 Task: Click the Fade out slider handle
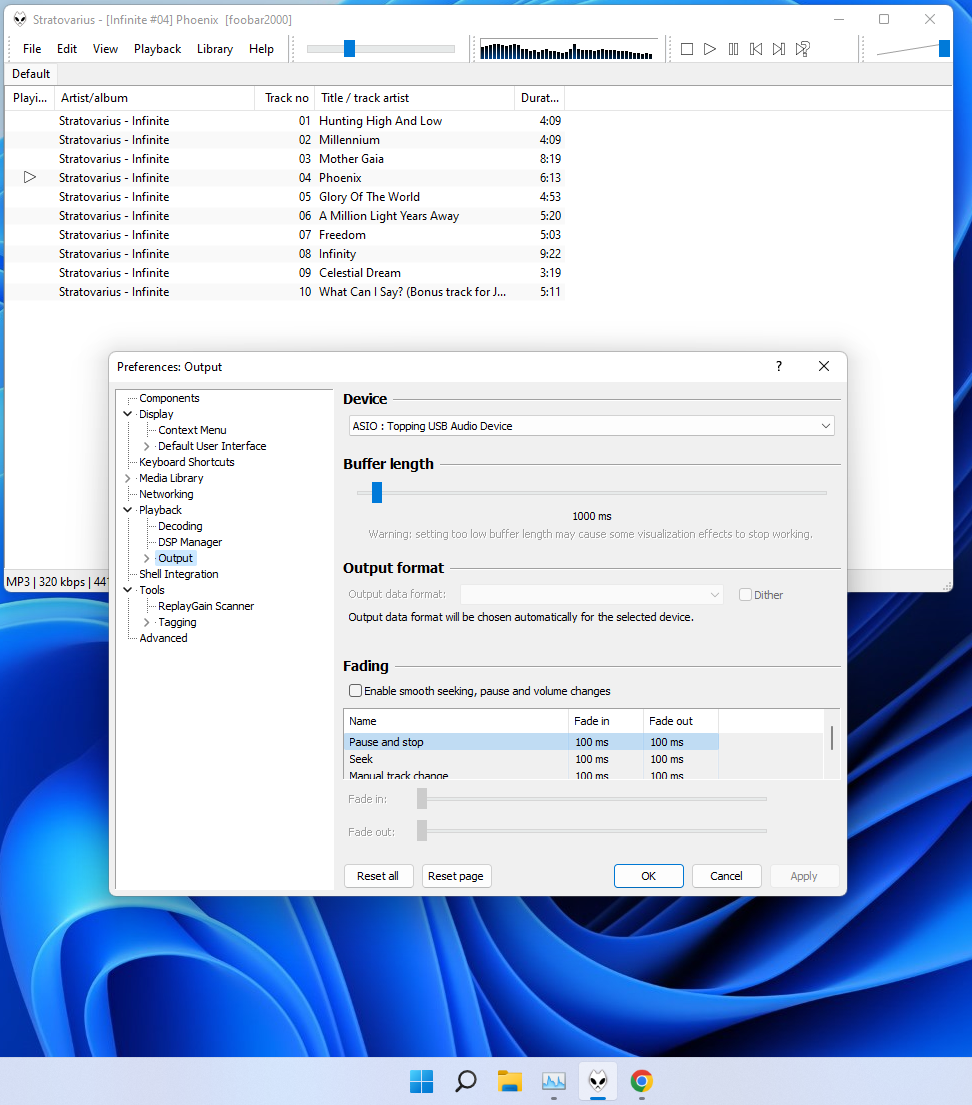422,831
